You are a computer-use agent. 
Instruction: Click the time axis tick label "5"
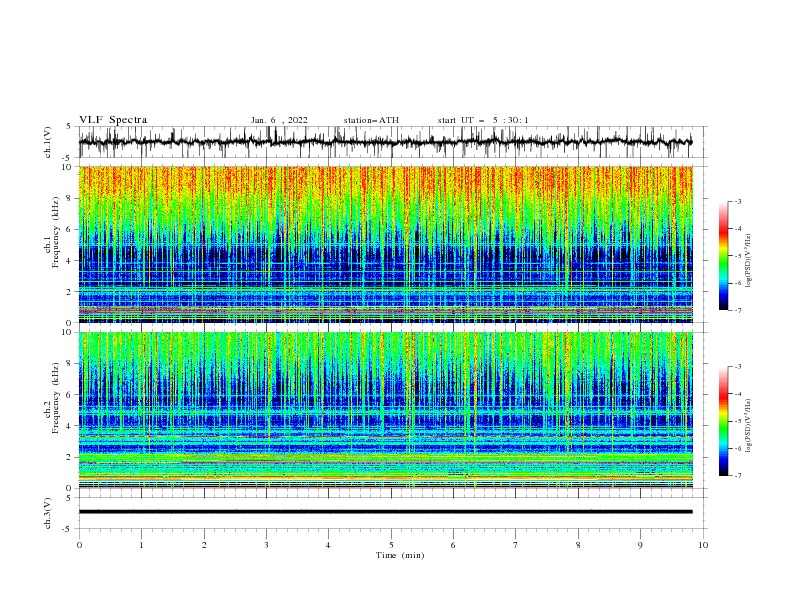(x=391, y=545)
